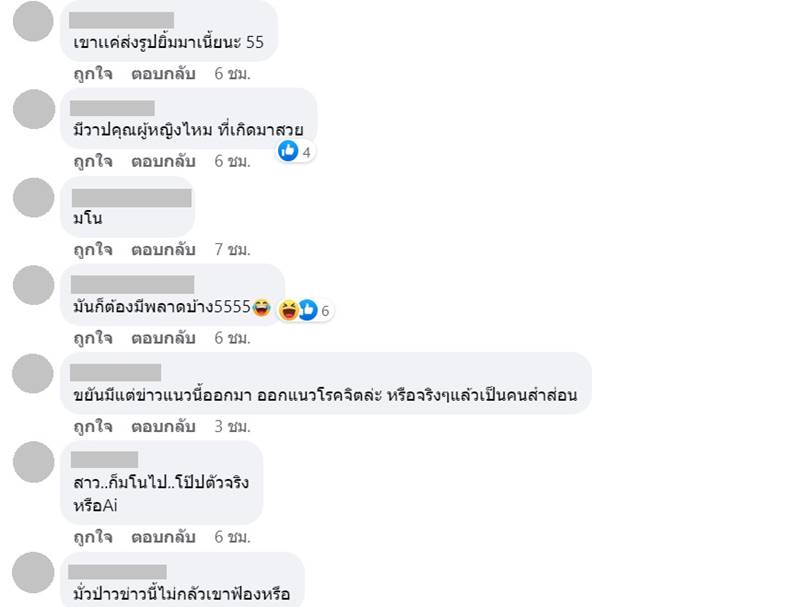800x607 pixels.
Task: Open the 7 ชม. timestamp link
Action: tap(233, 249)
